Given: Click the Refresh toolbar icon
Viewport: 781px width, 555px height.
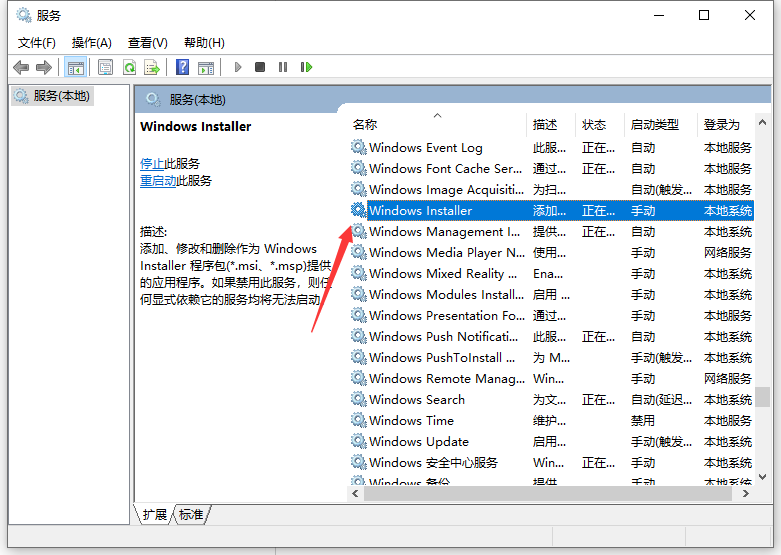Looking at the screenshot, I should [x=130, y=67].
